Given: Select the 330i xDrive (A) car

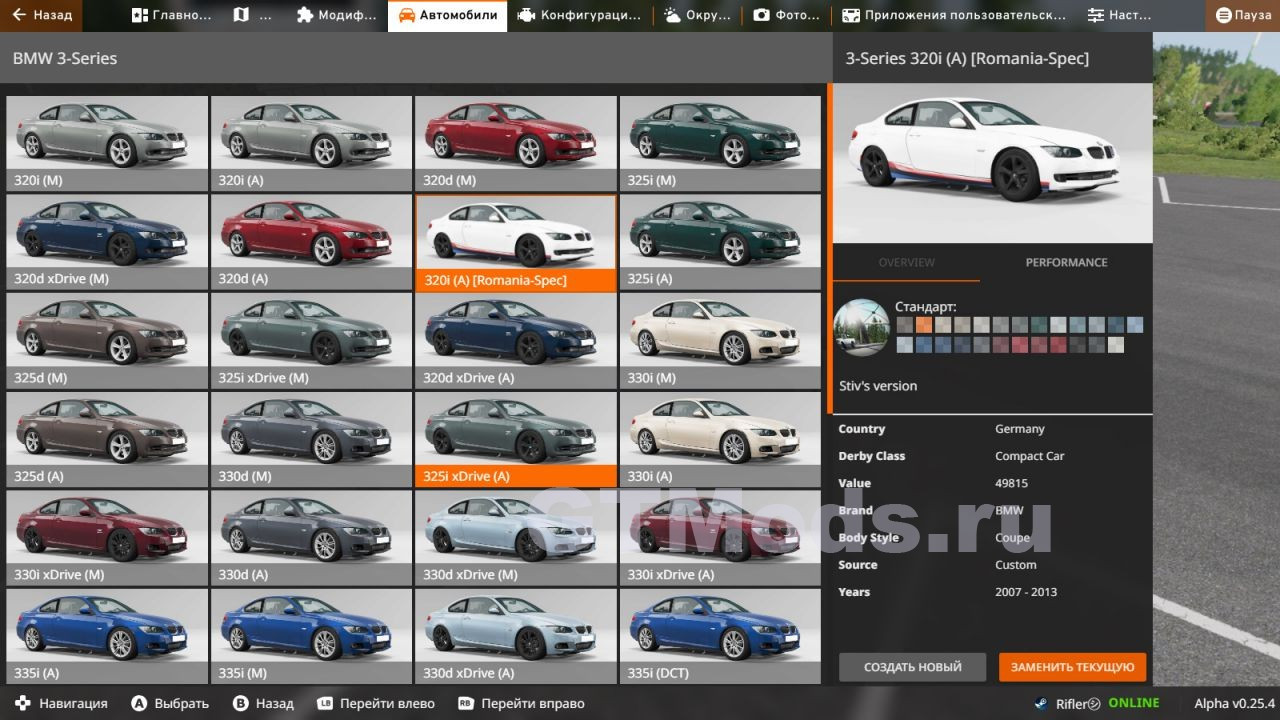Looking at the screenshot, I should point(720,537).
